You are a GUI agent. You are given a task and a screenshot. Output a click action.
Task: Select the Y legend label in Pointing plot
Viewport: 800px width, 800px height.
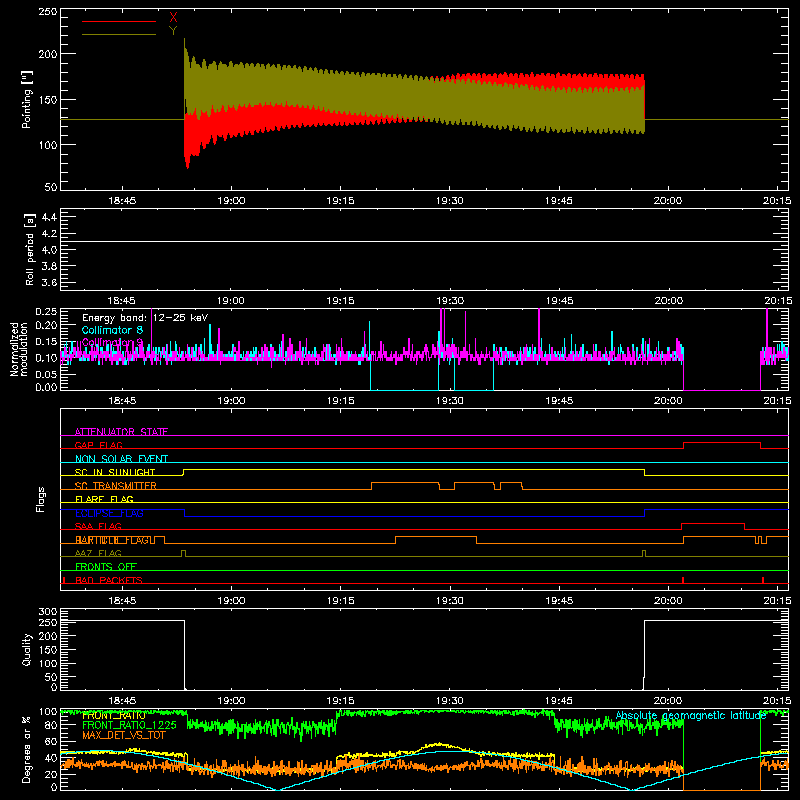click(x=173, y=31)
